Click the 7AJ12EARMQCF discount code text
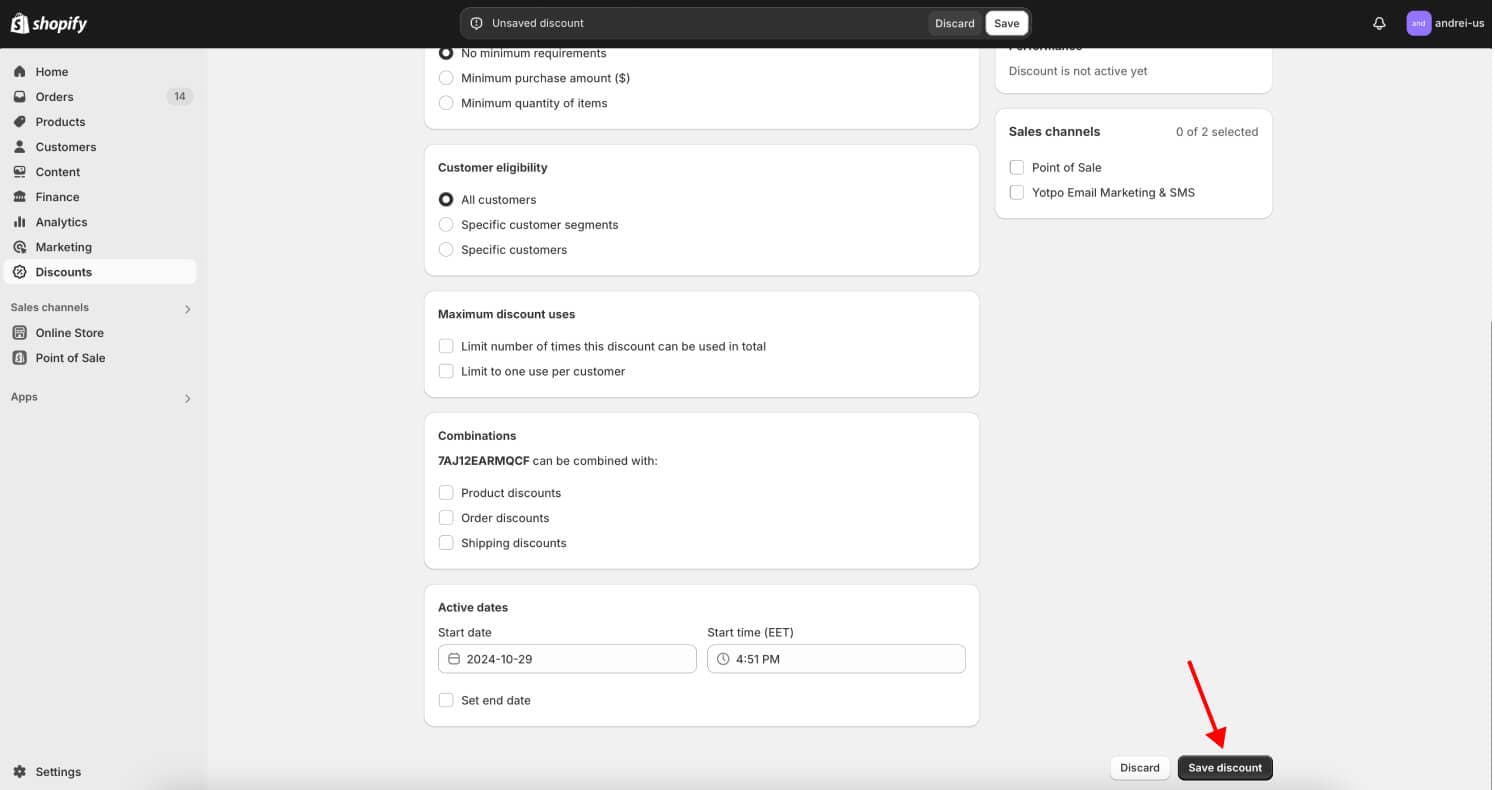 [x=483, y=461]
